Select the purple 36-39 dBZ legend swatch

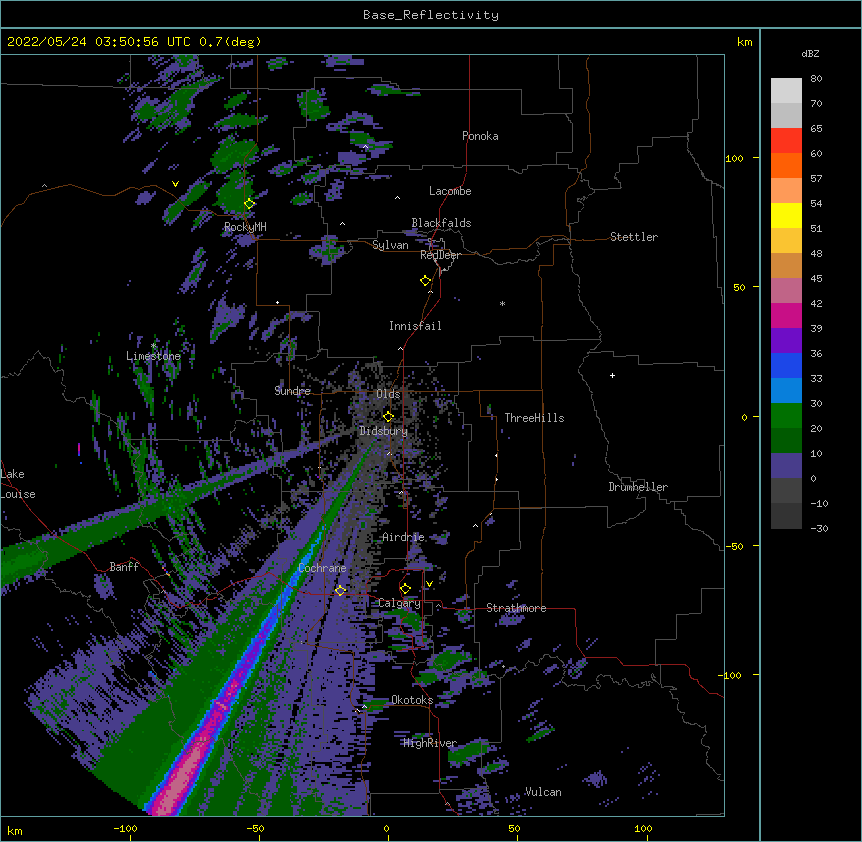[x=786, y=341]
